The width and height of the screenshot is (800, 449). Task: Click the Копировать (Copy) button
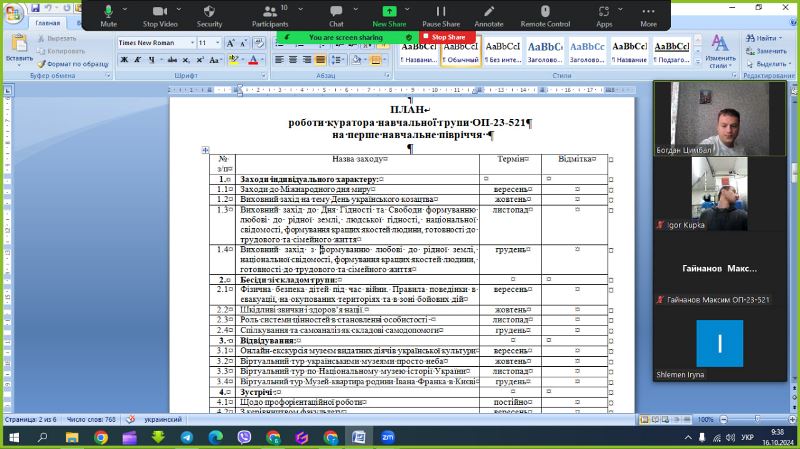click(61, 51)
